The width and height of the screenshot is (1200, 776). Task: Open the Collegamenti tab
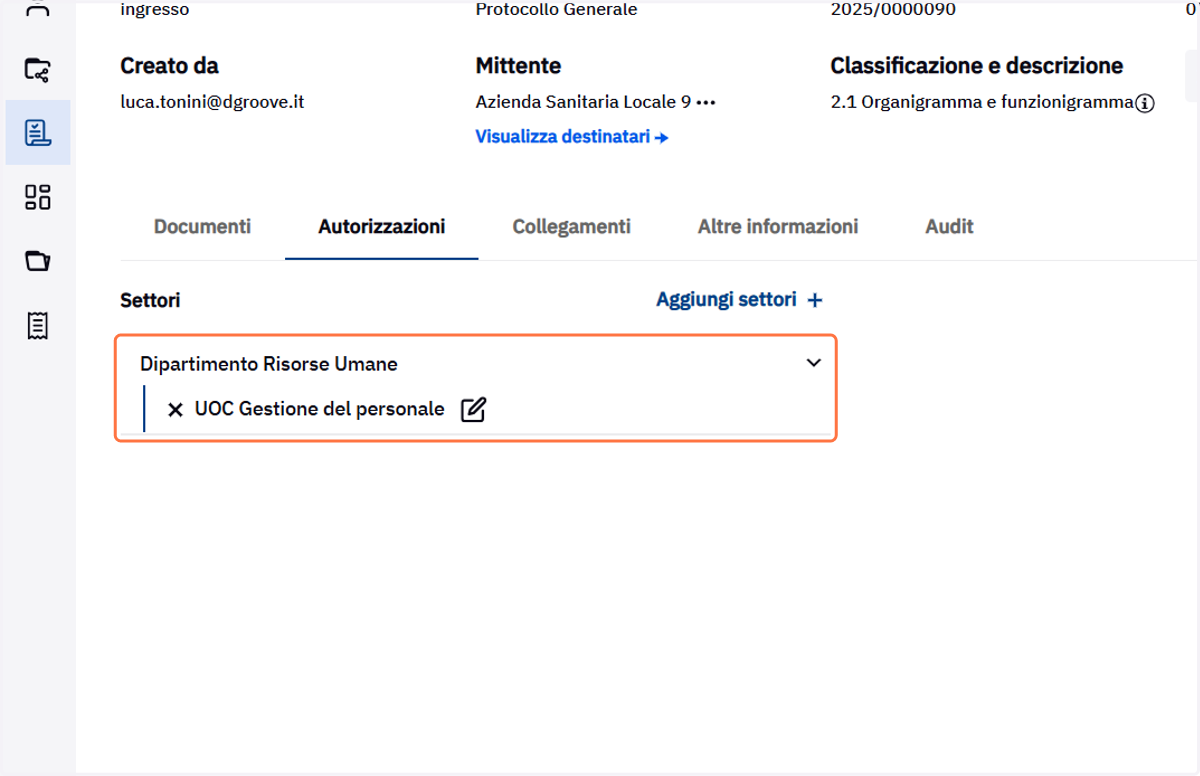[x=571, y=227]
